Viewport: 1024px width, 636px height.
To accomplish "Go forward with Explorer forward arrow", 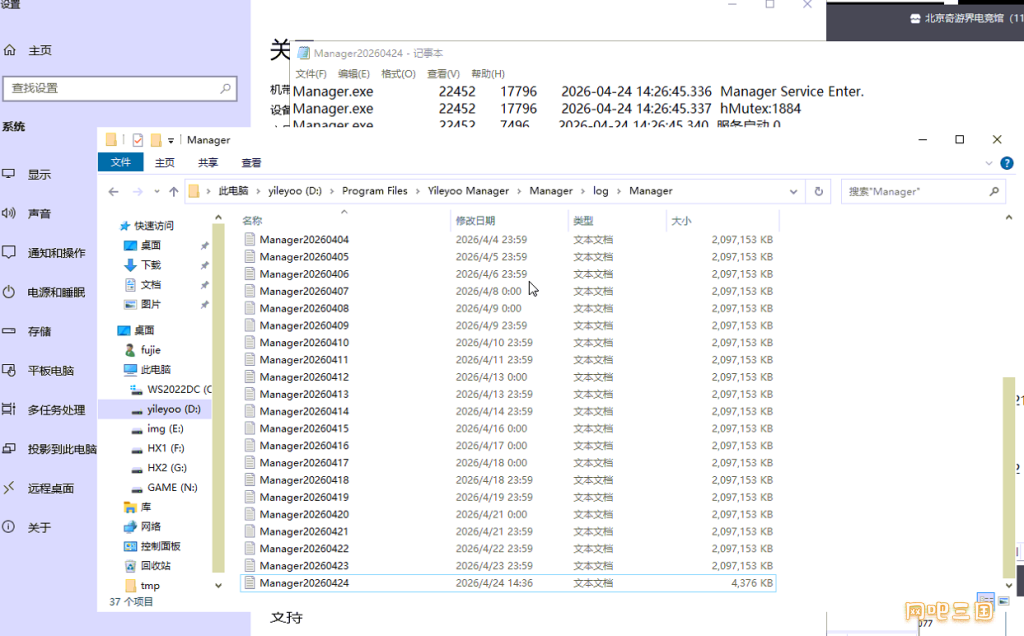I will [137, 191].
